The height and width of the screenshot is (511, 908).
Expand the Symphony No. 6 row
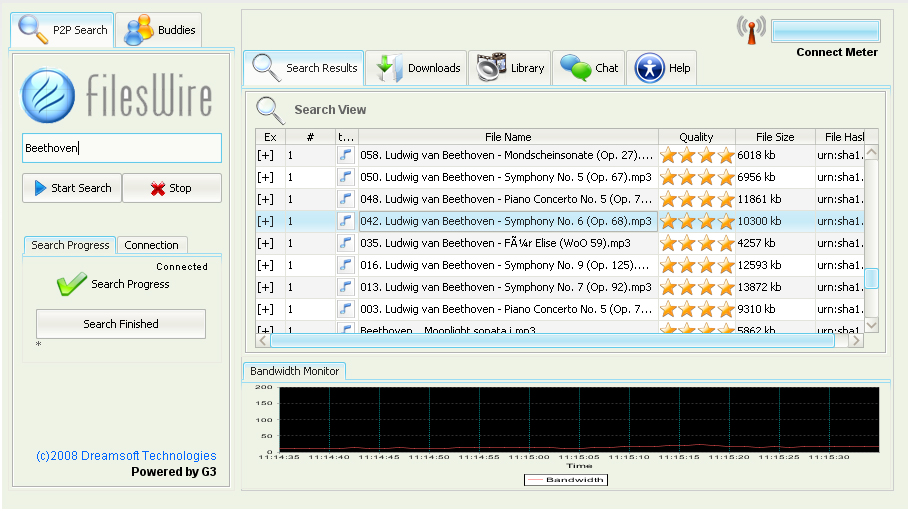click(x=265, y=221)
